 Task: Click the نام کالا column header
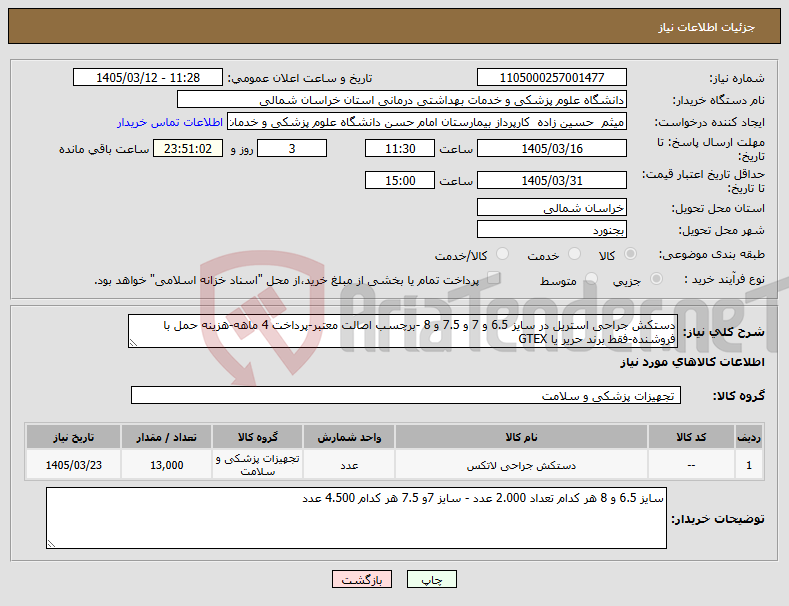[521, 437]
